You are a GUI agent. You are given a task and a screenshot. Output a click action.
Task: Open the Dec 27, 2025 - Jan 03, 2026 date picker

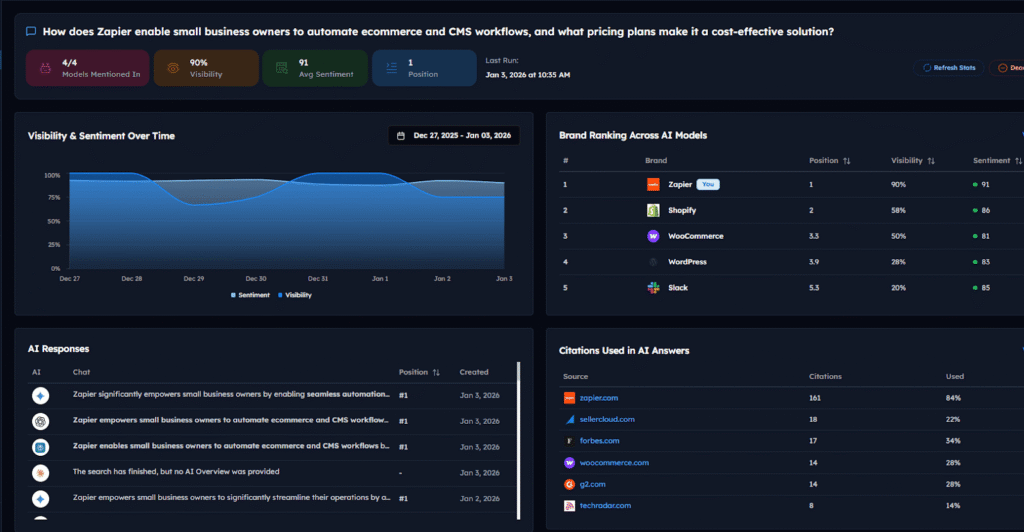point(454,136)
